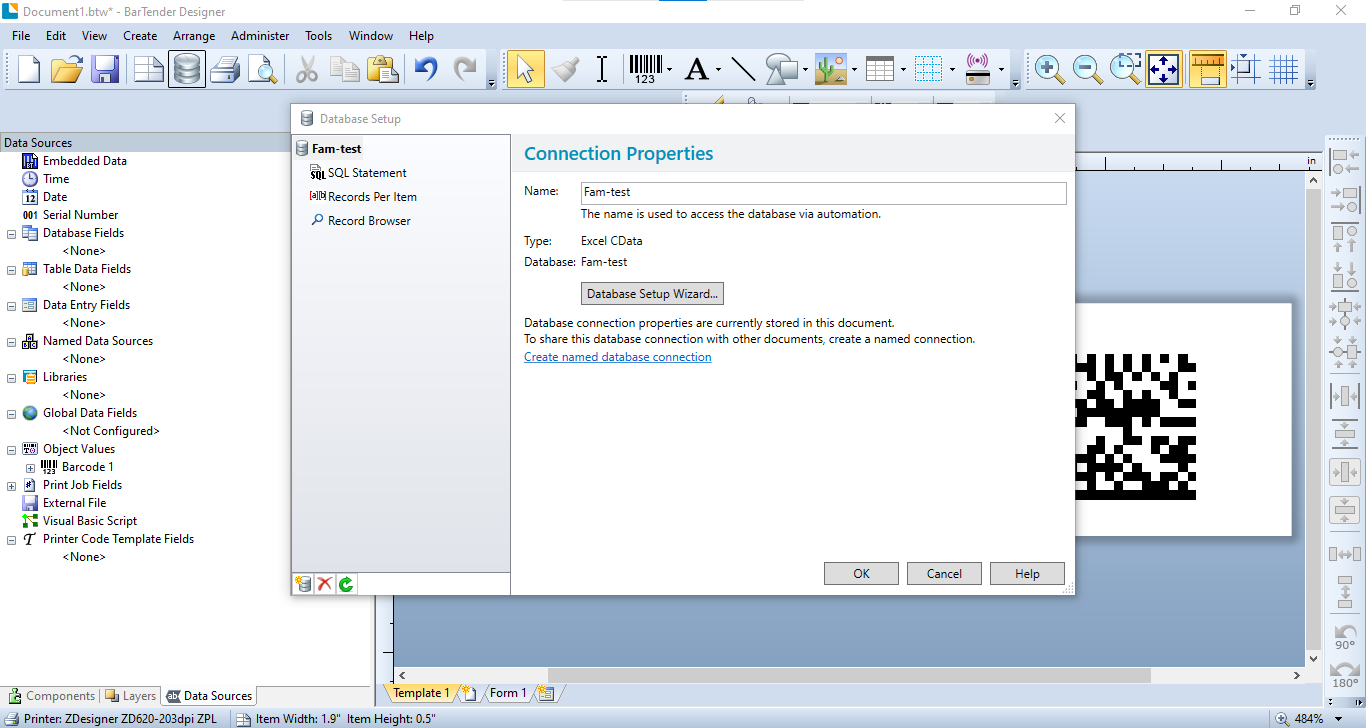Click the red delete database icon
Viewport: 1366px width, 728px height.
pos(325,584)
